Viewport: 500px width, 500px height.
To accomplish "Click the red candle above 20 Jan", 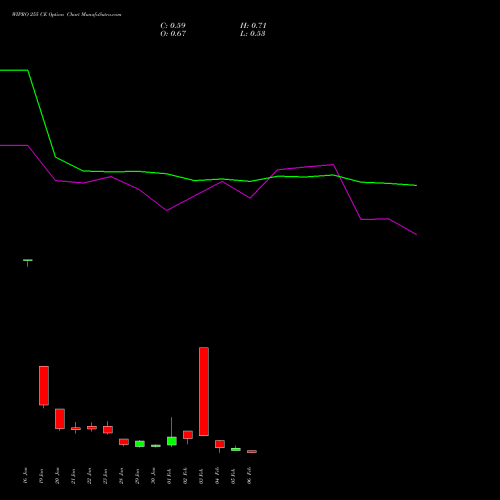I will (x=60, y=419).
